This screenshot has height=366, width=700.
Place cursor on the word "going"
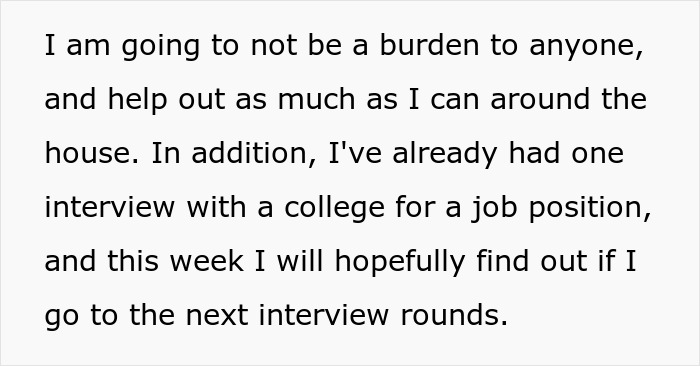(160, 48)
